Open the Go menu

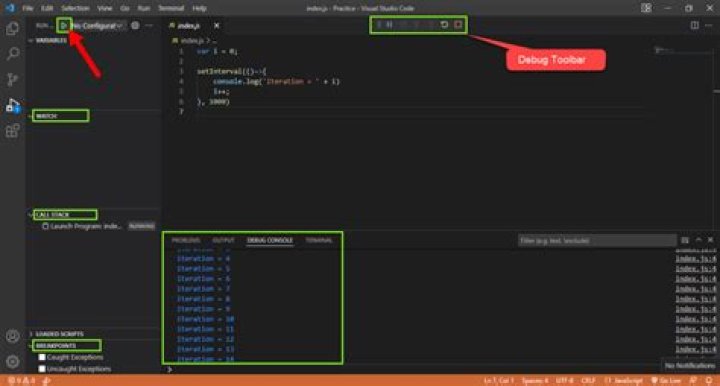click(124, 8)
